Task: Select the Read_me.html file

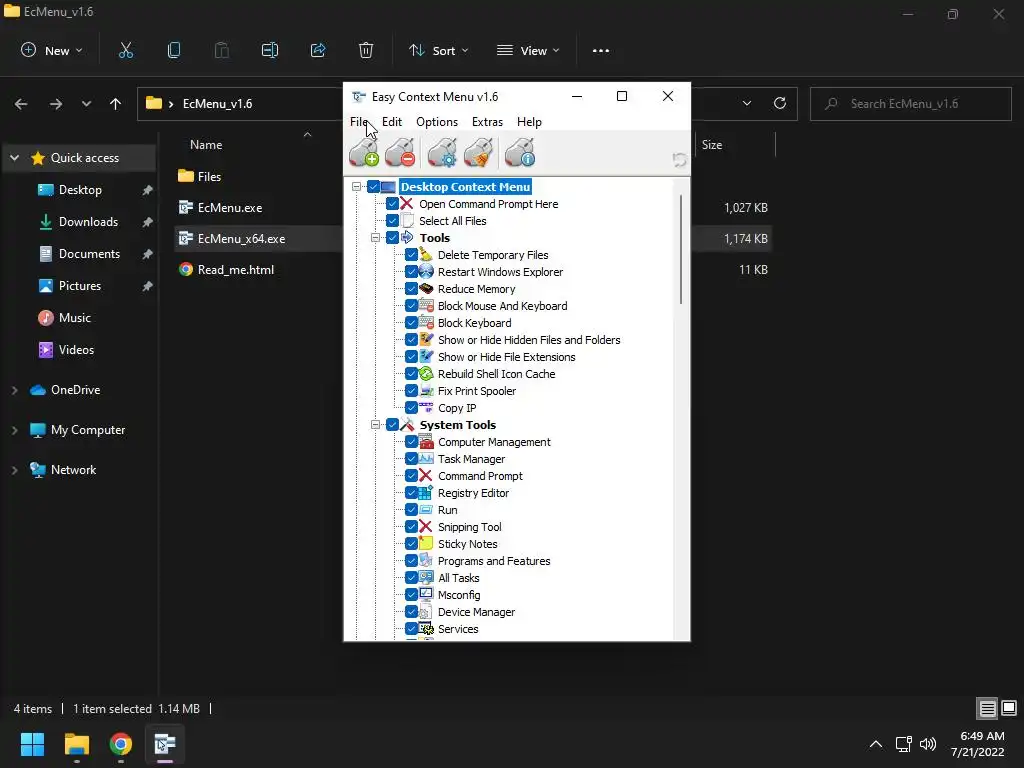Action: (236, 270)
